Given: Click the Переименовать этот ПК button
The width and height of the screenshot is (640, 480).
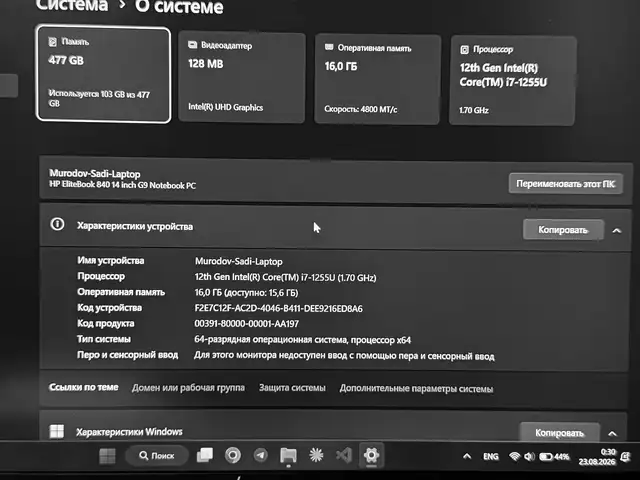Looking at the screenshot, I should pos(565,184).
